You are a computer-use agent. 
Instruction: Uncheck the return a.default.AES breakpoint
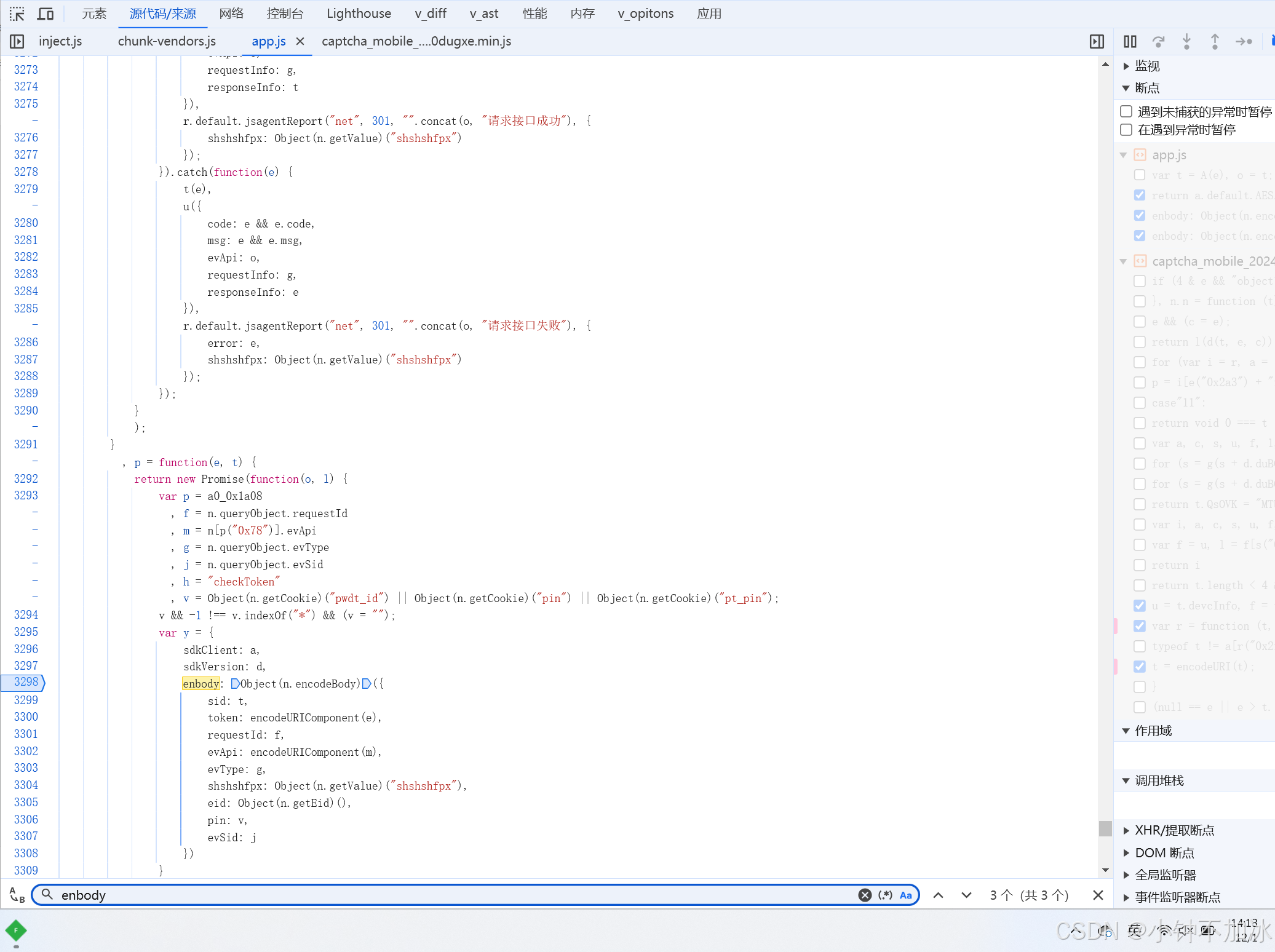pyautogui.click(x=1140, y=195)
